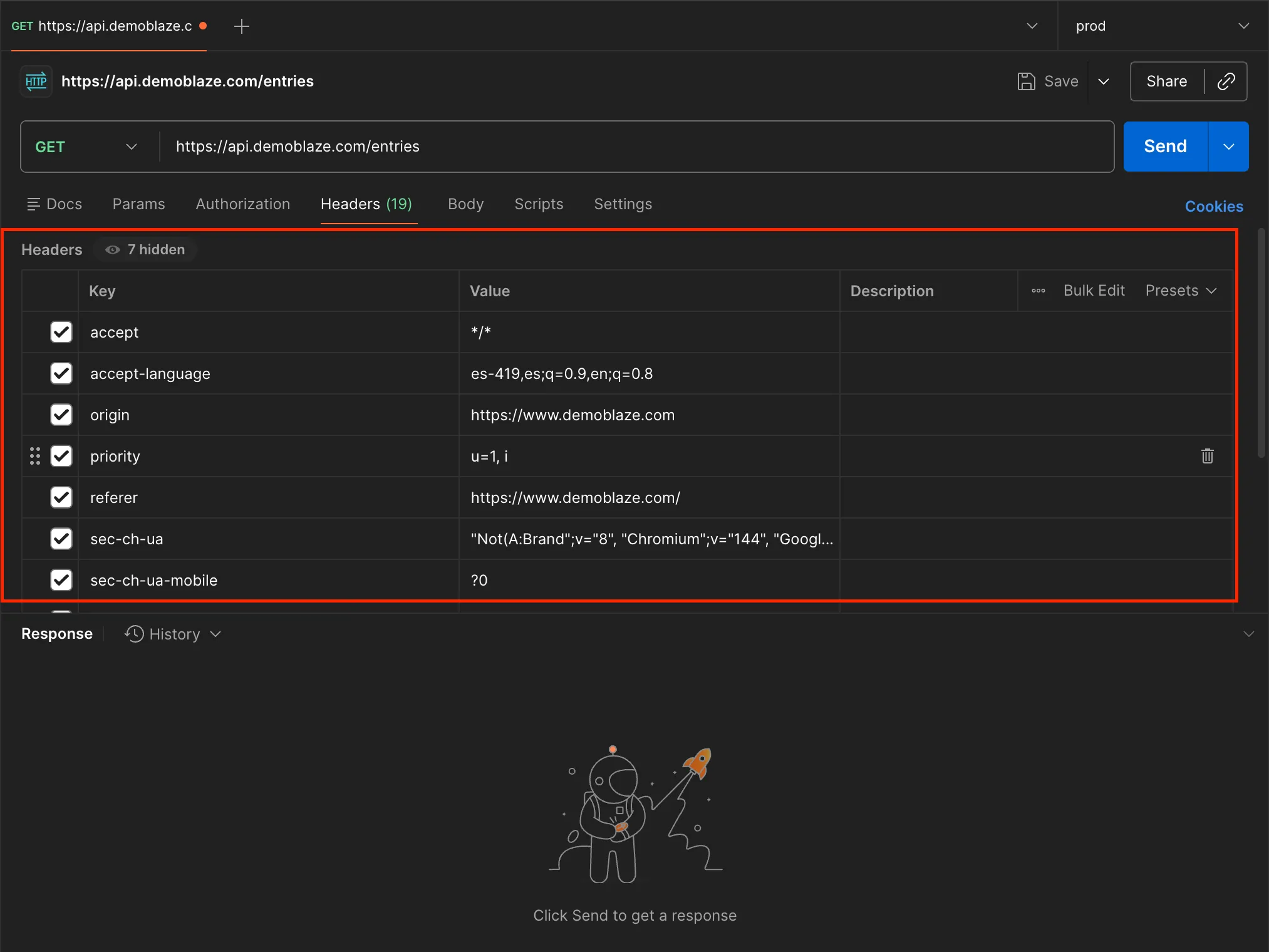Open the Authorization tab
Viewport: 1269px width, 952px height.
242,204
